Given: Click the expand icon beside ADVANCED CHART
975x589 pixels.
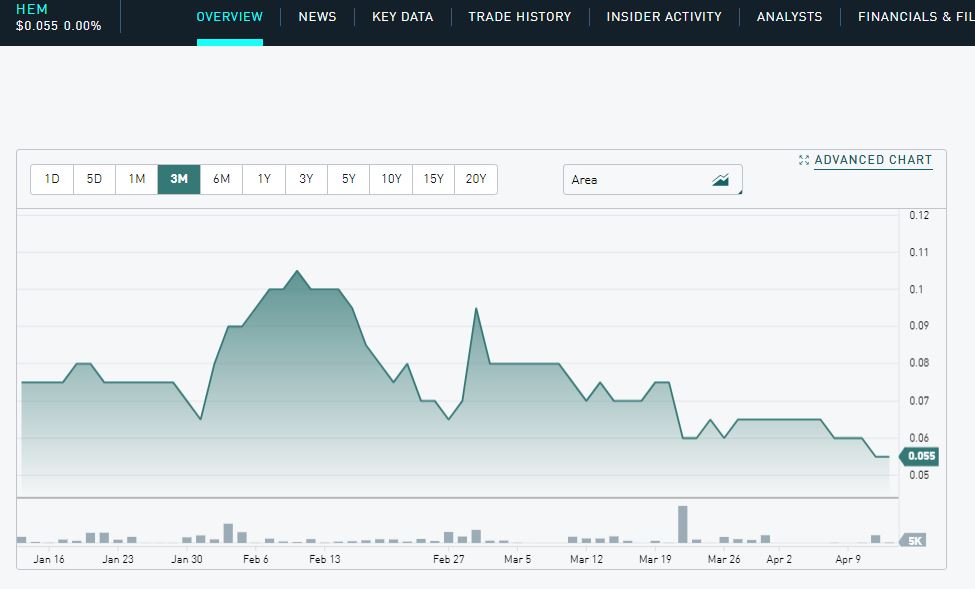Looking at the screenshot, I should (802, 159).
